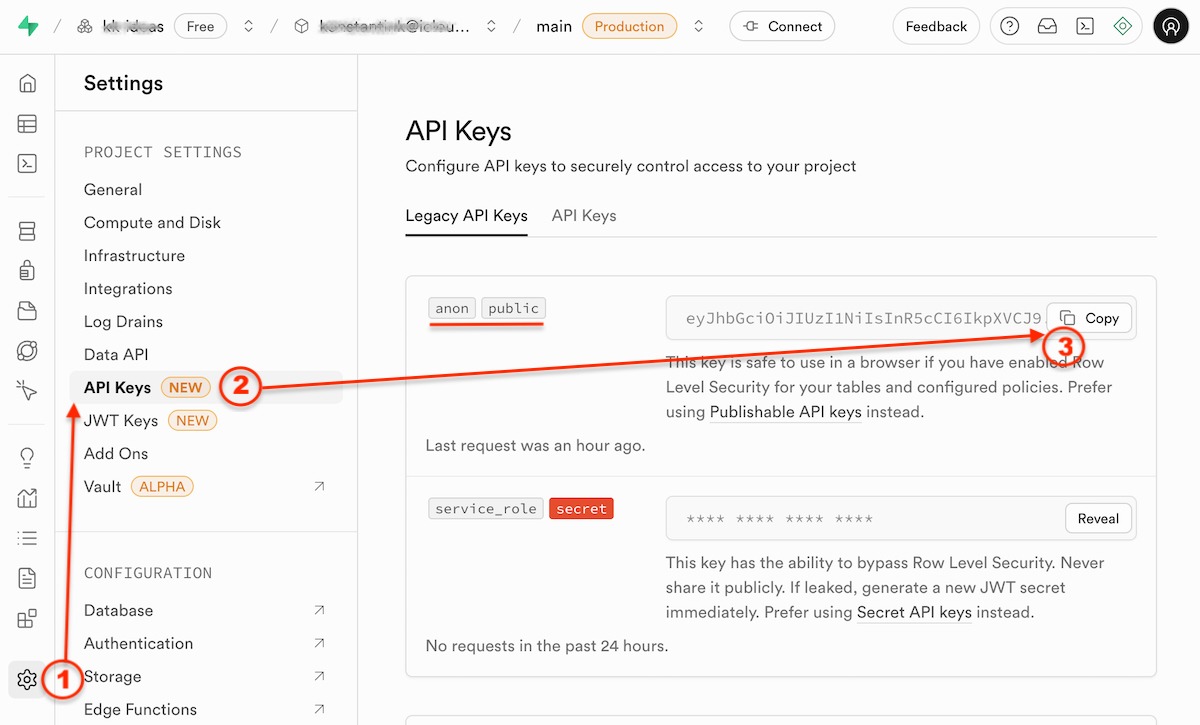Open the SQL Editor sidebar icon

(x=26, y=160)
